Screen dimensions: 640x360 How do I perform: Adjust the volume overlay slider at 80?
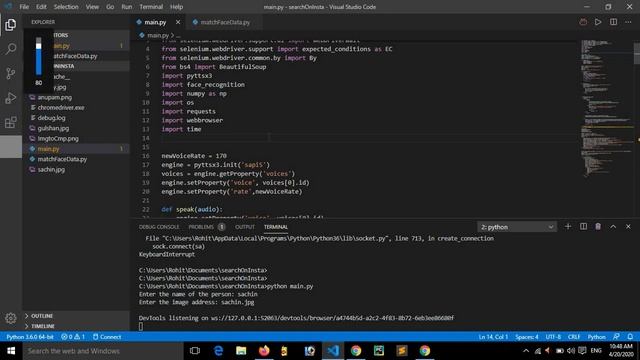(x=38, y=56)
